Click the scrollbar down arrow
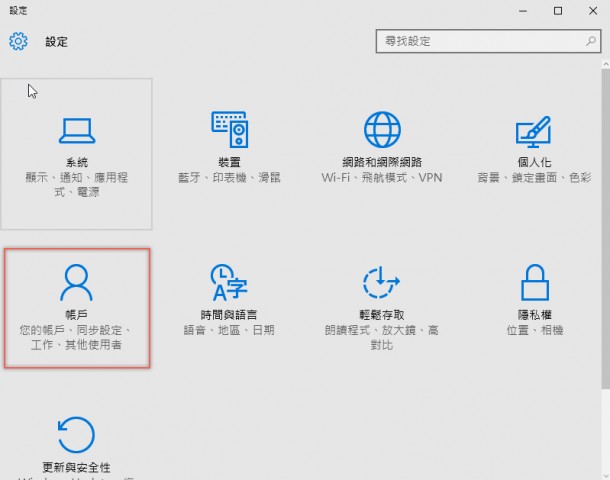610x480 pixels. tap(606, 476)
